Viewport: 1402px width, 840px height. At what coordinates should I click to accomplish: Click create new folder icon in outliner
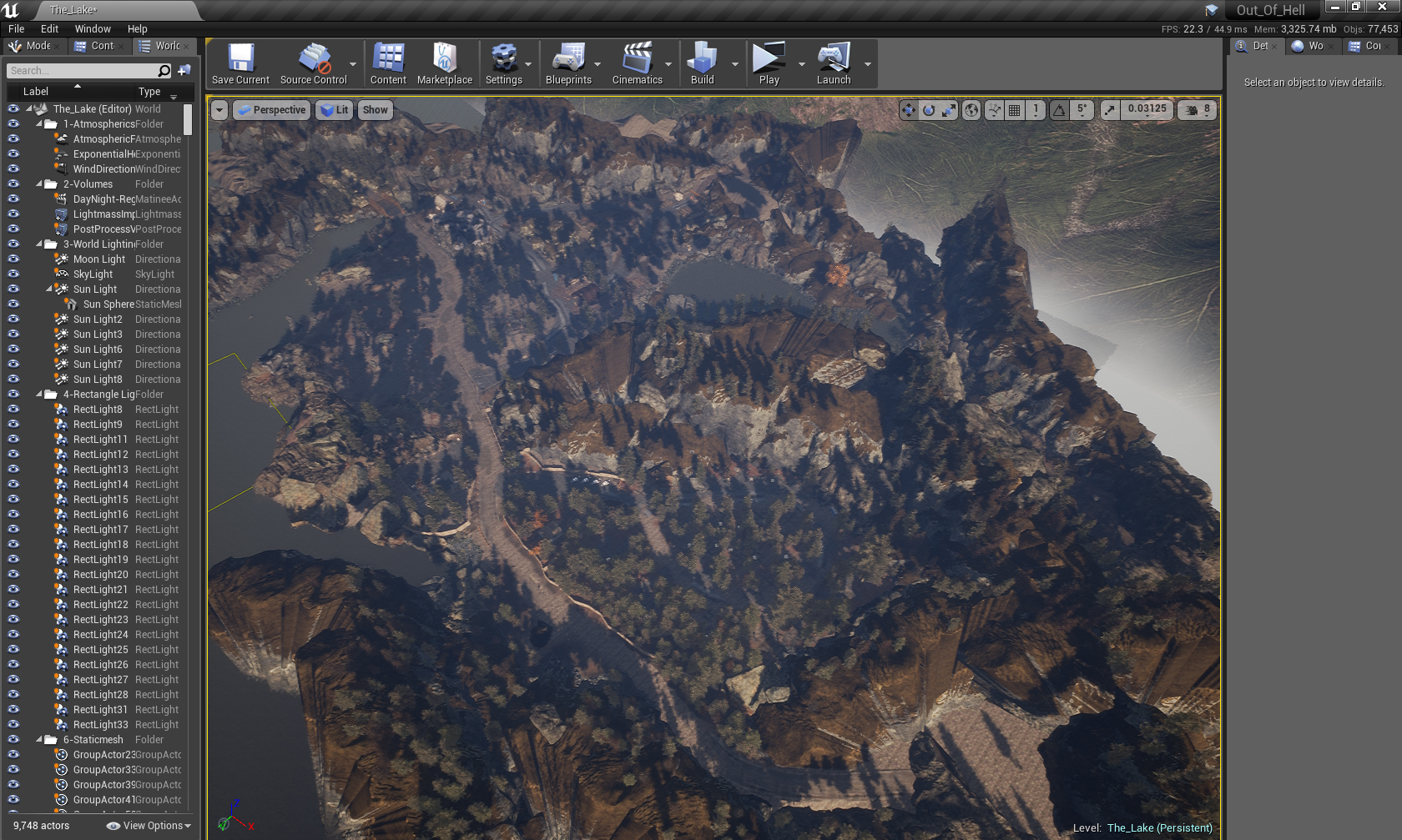coord(184,71)
